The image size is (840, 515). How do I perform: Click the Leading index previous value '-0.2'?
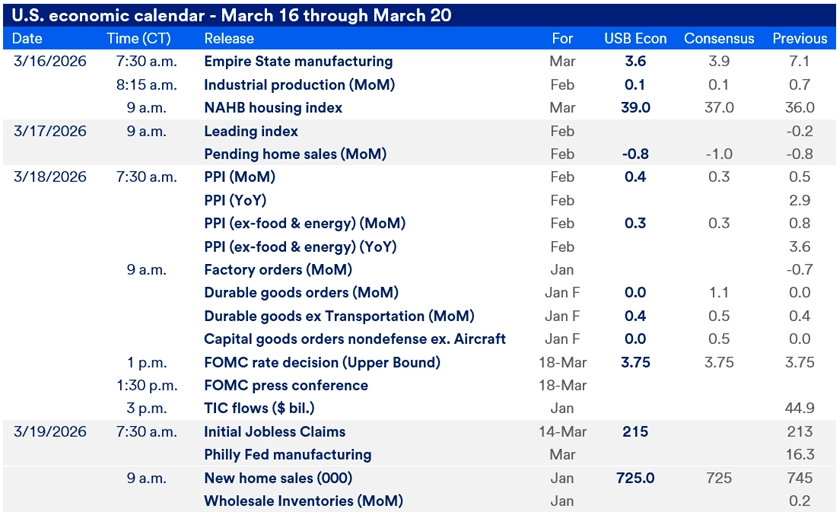(800, 131)
